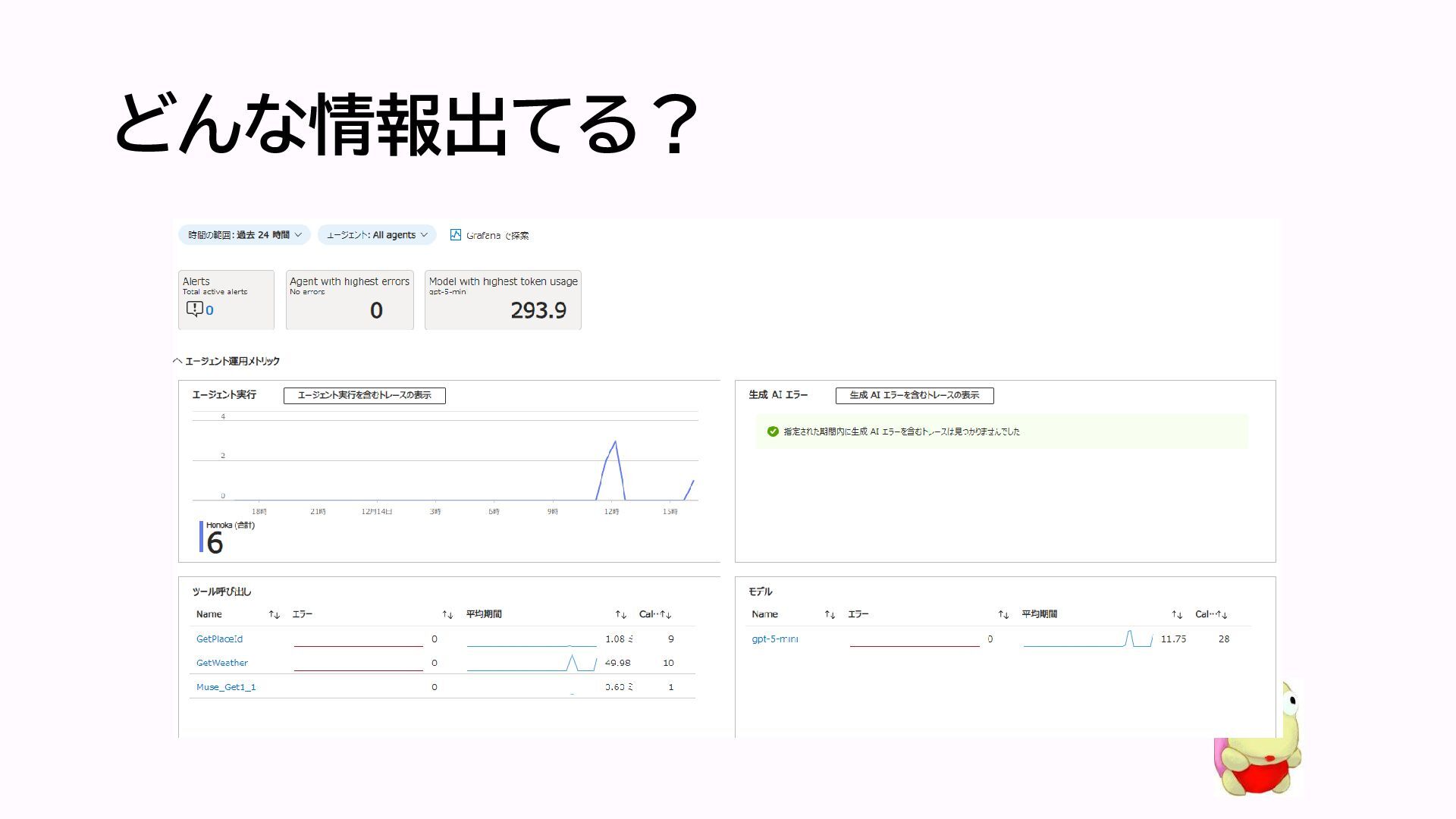The width and height of the screenshot is (1456, 819).
Task: Collapse the エージェント運用メトリック section
Action: pyautogui.click(x=177, y=361)
